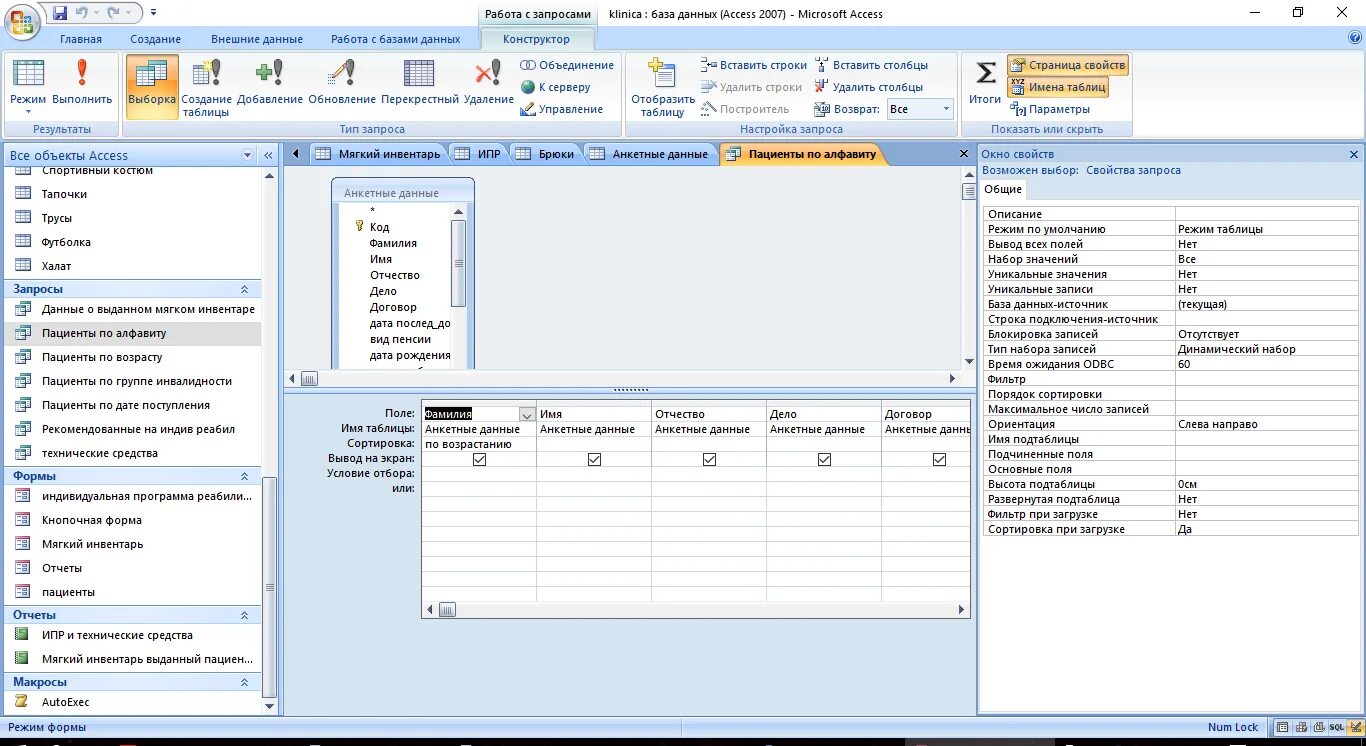Screen dimensions: 1366x746
Task: Save using the quick access toolbar icon
Action: (x=60, y=13)
